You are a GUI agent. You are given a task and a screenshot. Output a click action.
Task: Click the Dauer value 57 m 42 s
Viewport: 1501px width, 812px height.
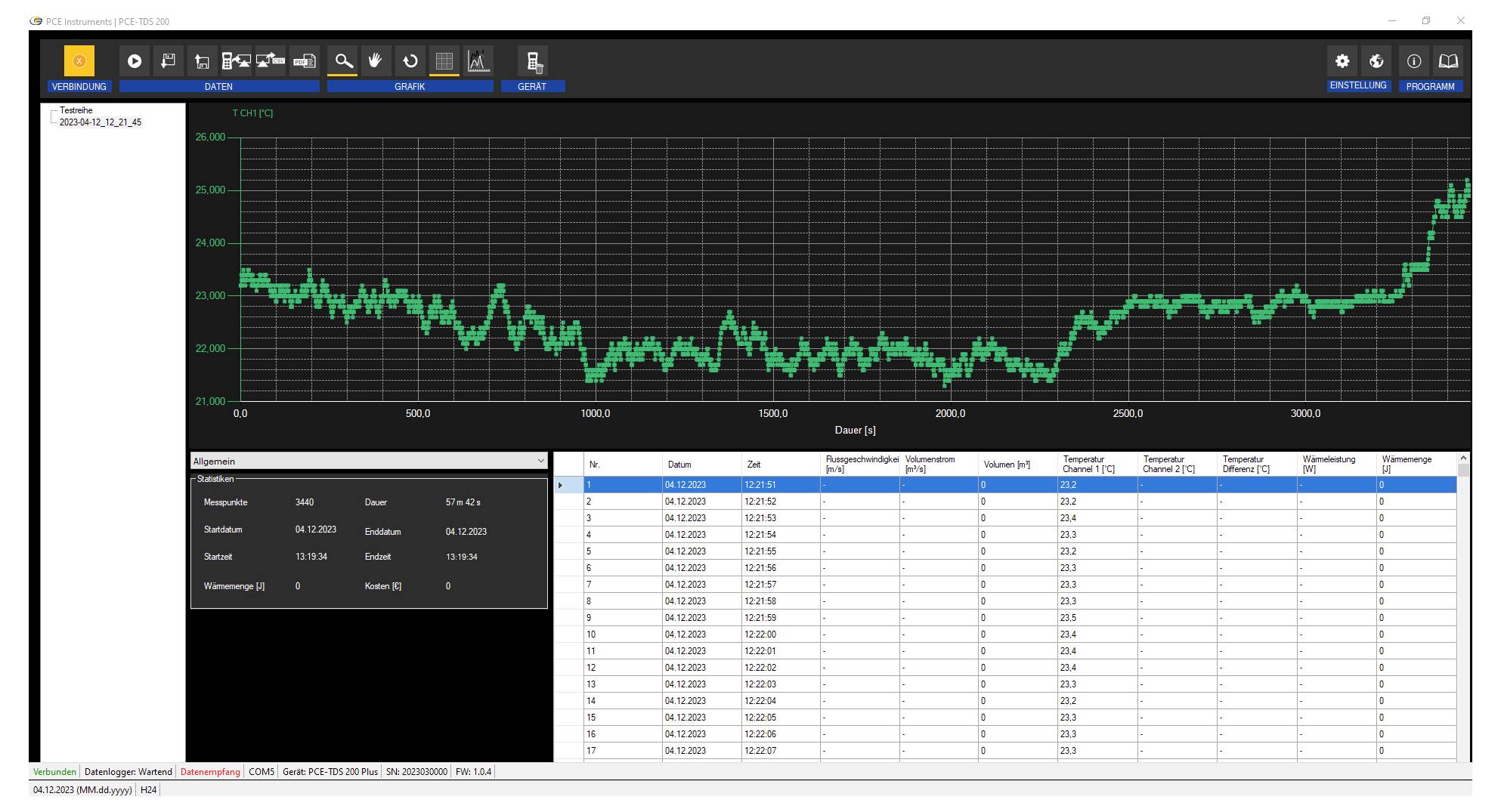pos(463,502)
